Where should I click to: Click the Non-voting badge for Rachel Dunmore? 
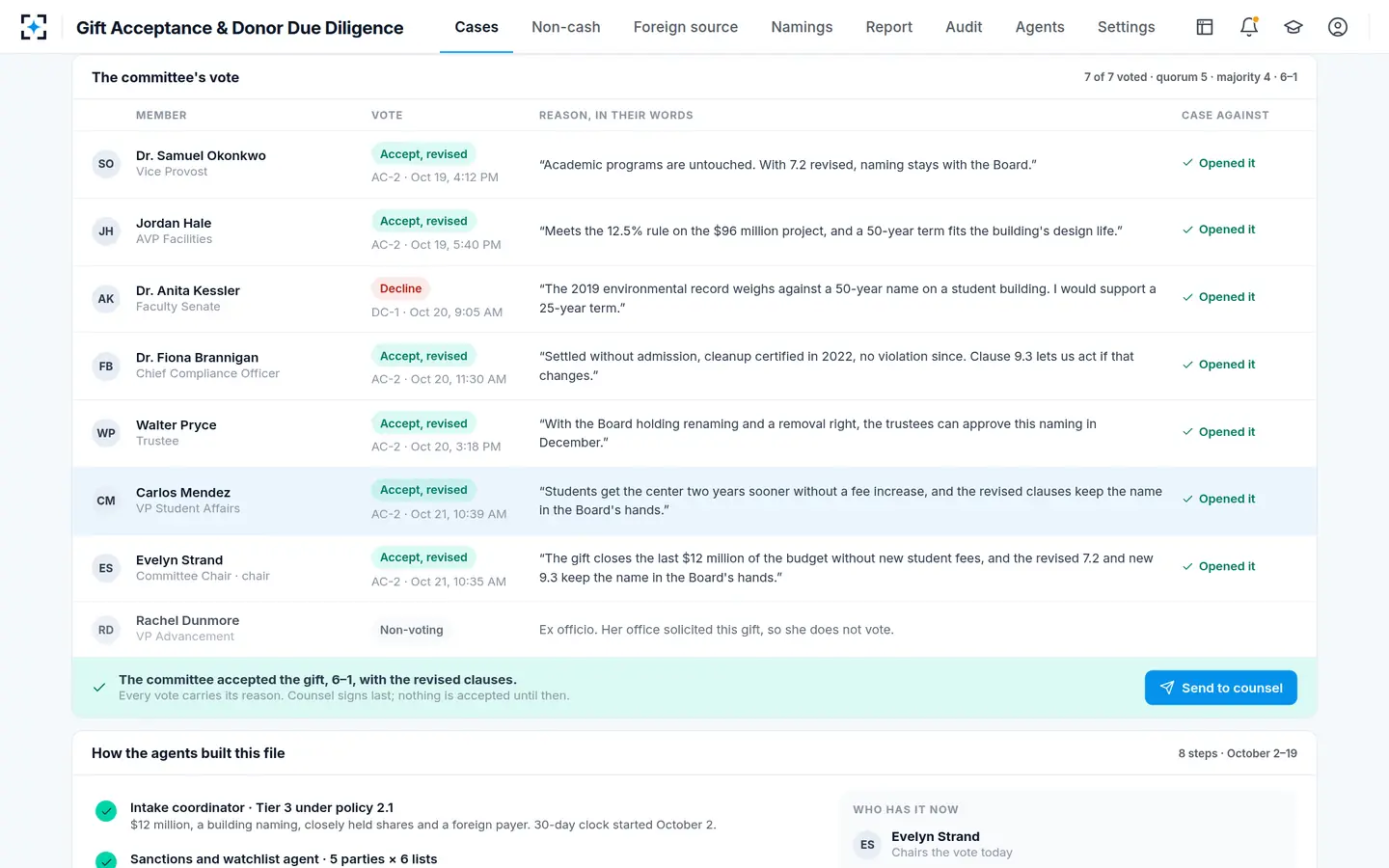pyautogui.click(x=412, y=630)
